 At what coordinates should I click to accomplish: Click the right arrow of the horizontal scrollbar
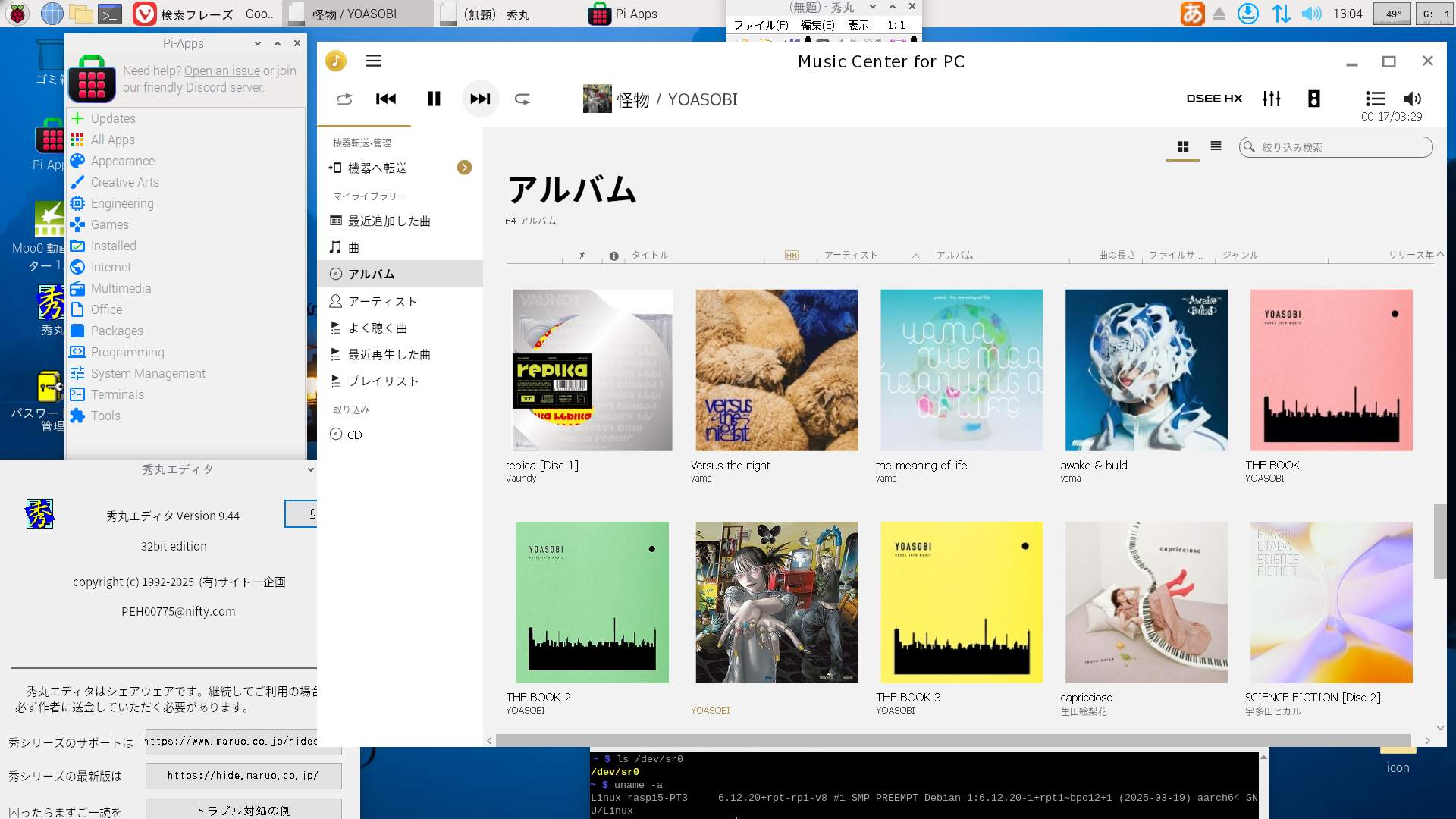click(1427, 741)
